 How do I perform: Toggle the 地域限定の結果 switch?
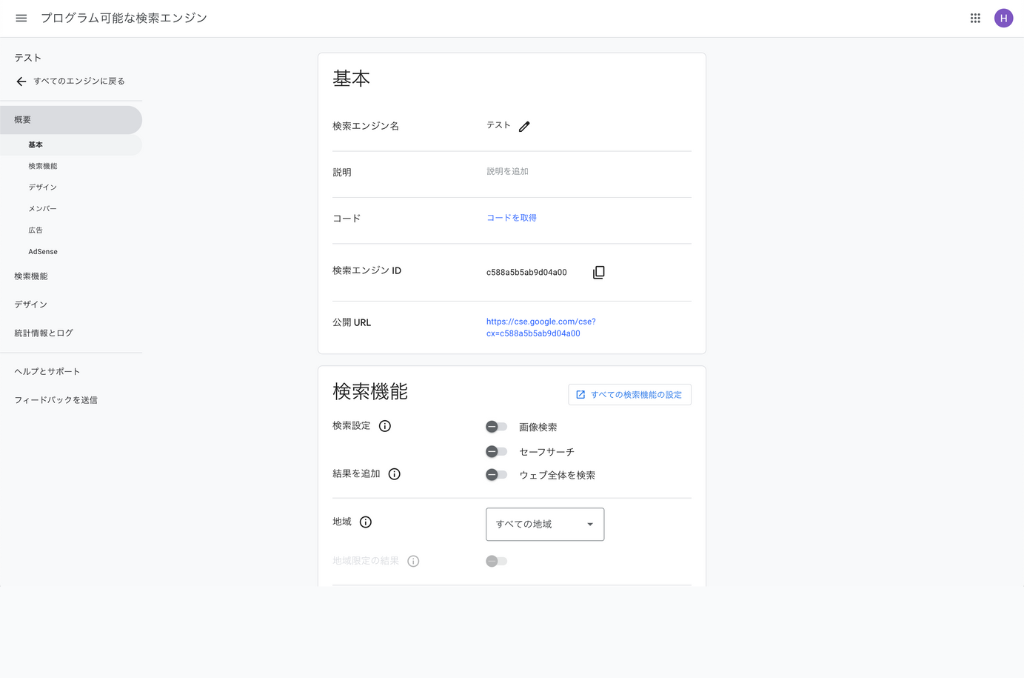click(x=496, y=561)
